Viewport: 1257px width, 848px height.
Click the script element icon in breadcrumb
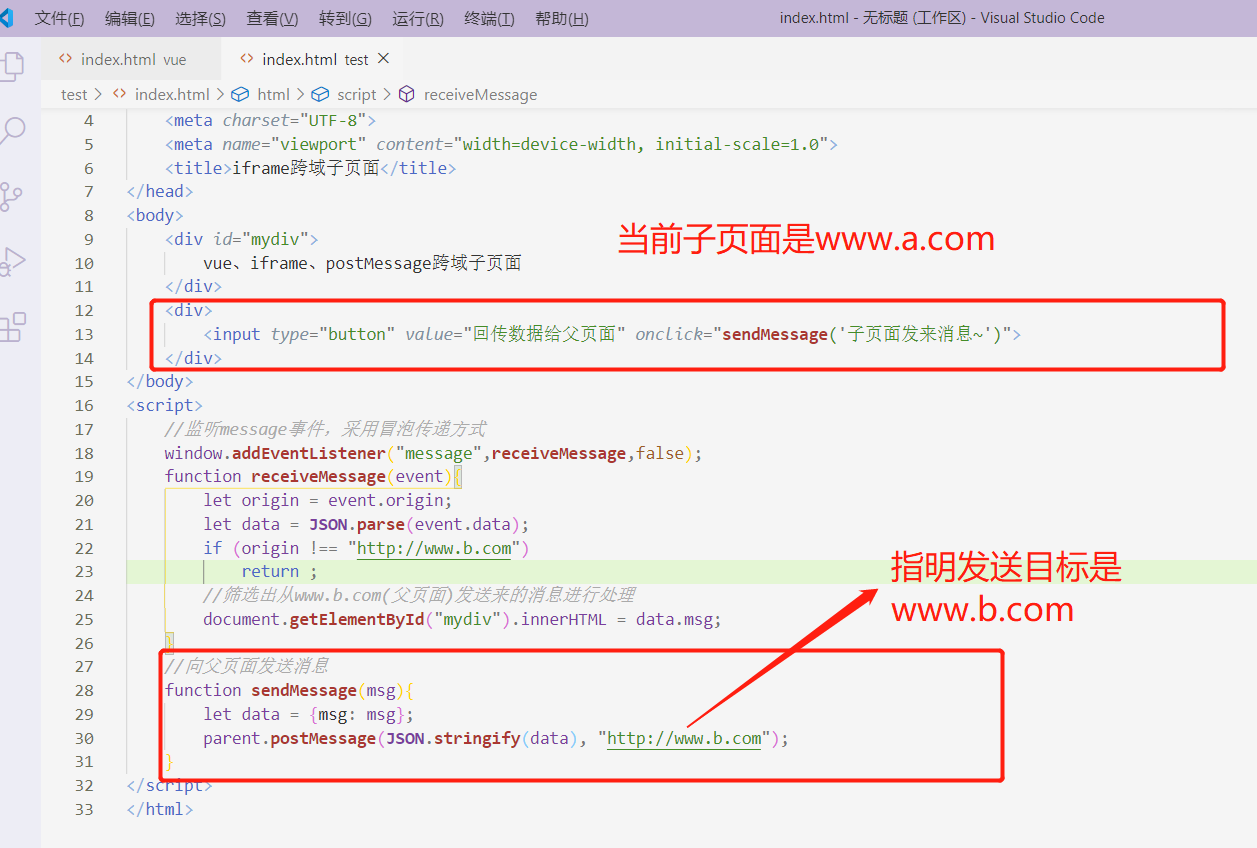point(320,94)
